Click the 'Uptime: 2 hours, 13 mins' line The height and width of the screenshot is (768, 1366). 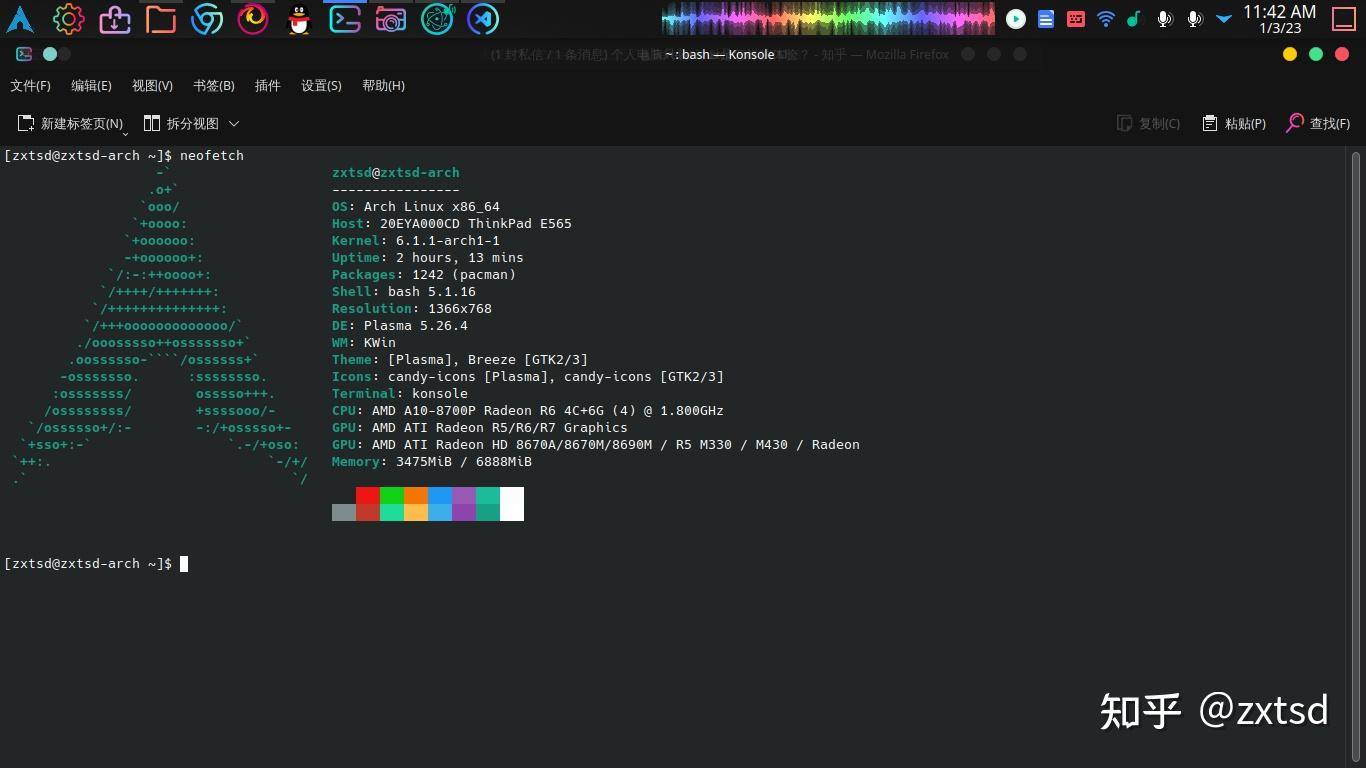tap(428, 258)
